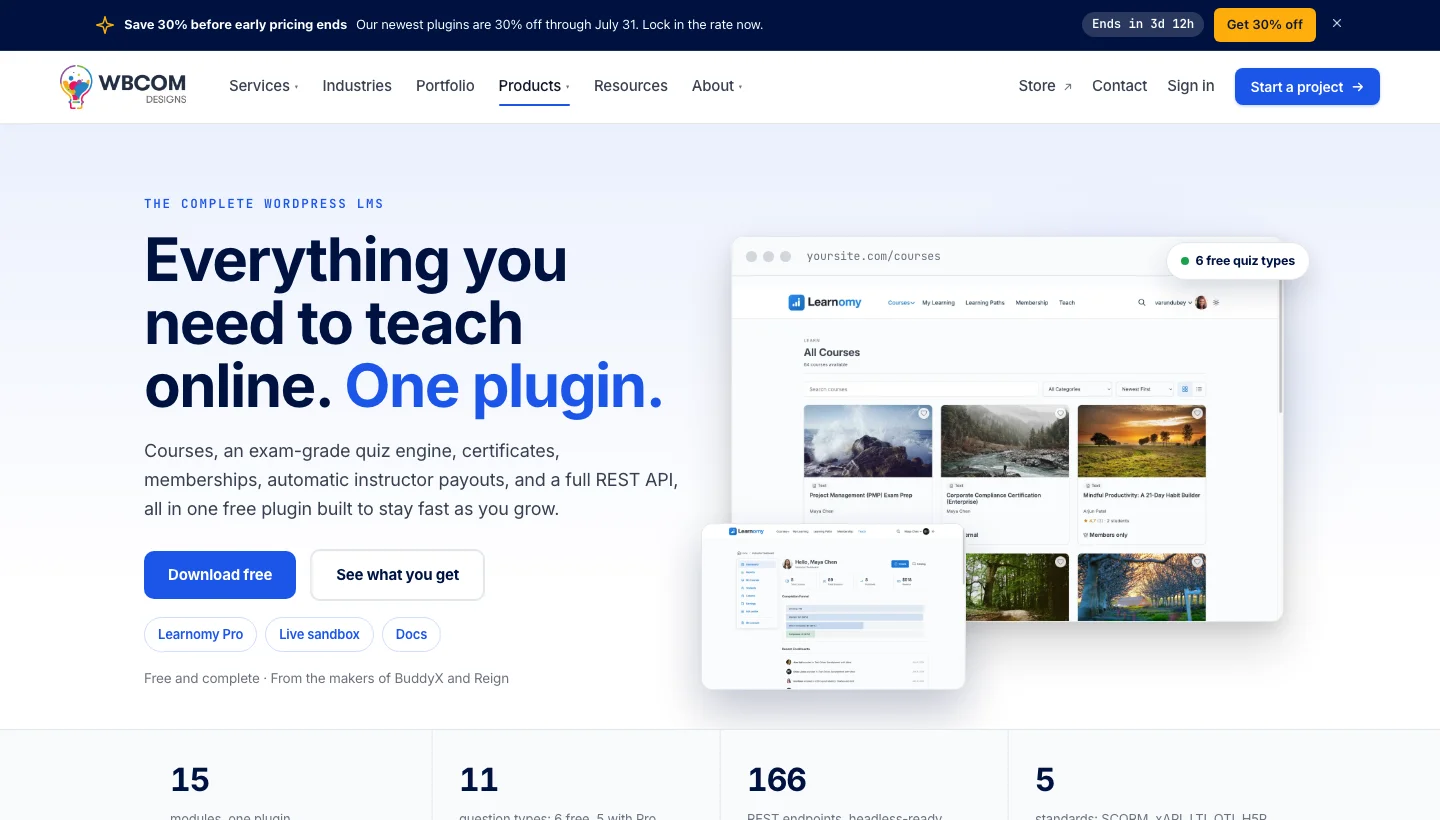Click the Learnomy logo in the courses mockup
Screen dimensions: 1440x820
[x=825, y=302]
